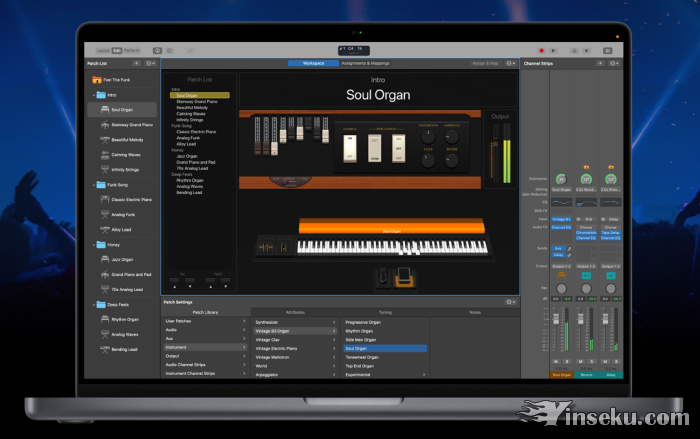Switch to Perform mode
The width and height of the screenshot is (700, 439).
pos(132,49)
